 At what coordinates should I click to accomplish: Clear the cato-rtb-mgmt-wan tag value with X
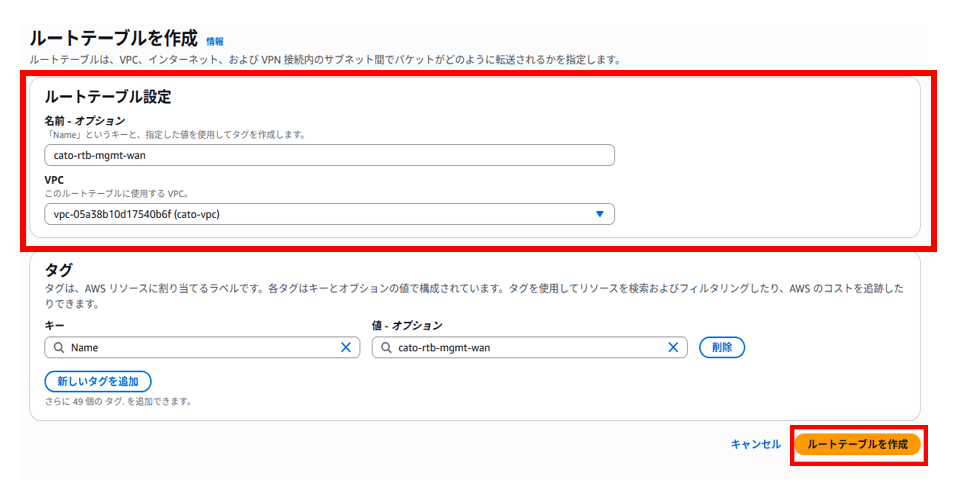click(674, 347)
